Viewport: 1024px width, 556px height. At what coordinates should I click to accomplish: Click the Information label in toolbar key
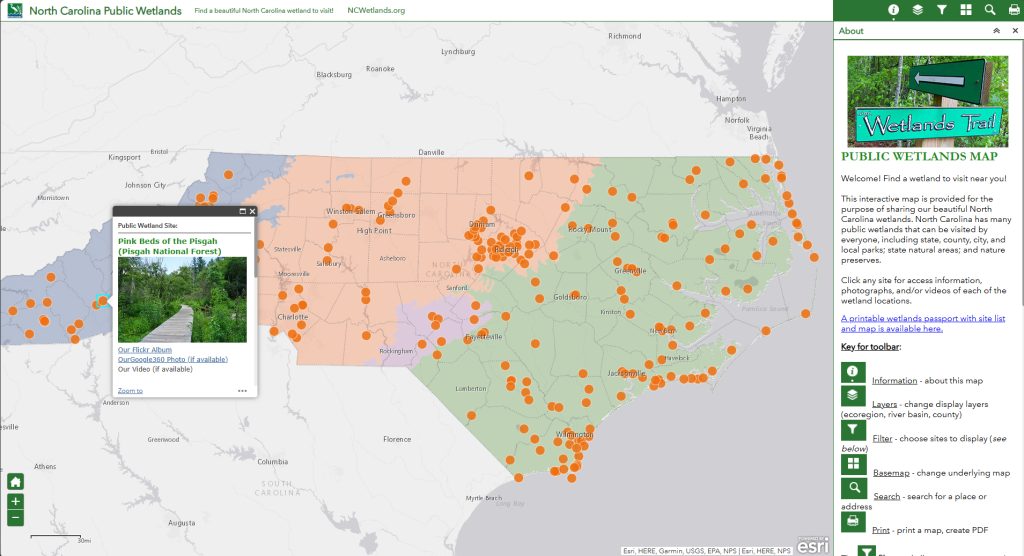tap(894, 380)
